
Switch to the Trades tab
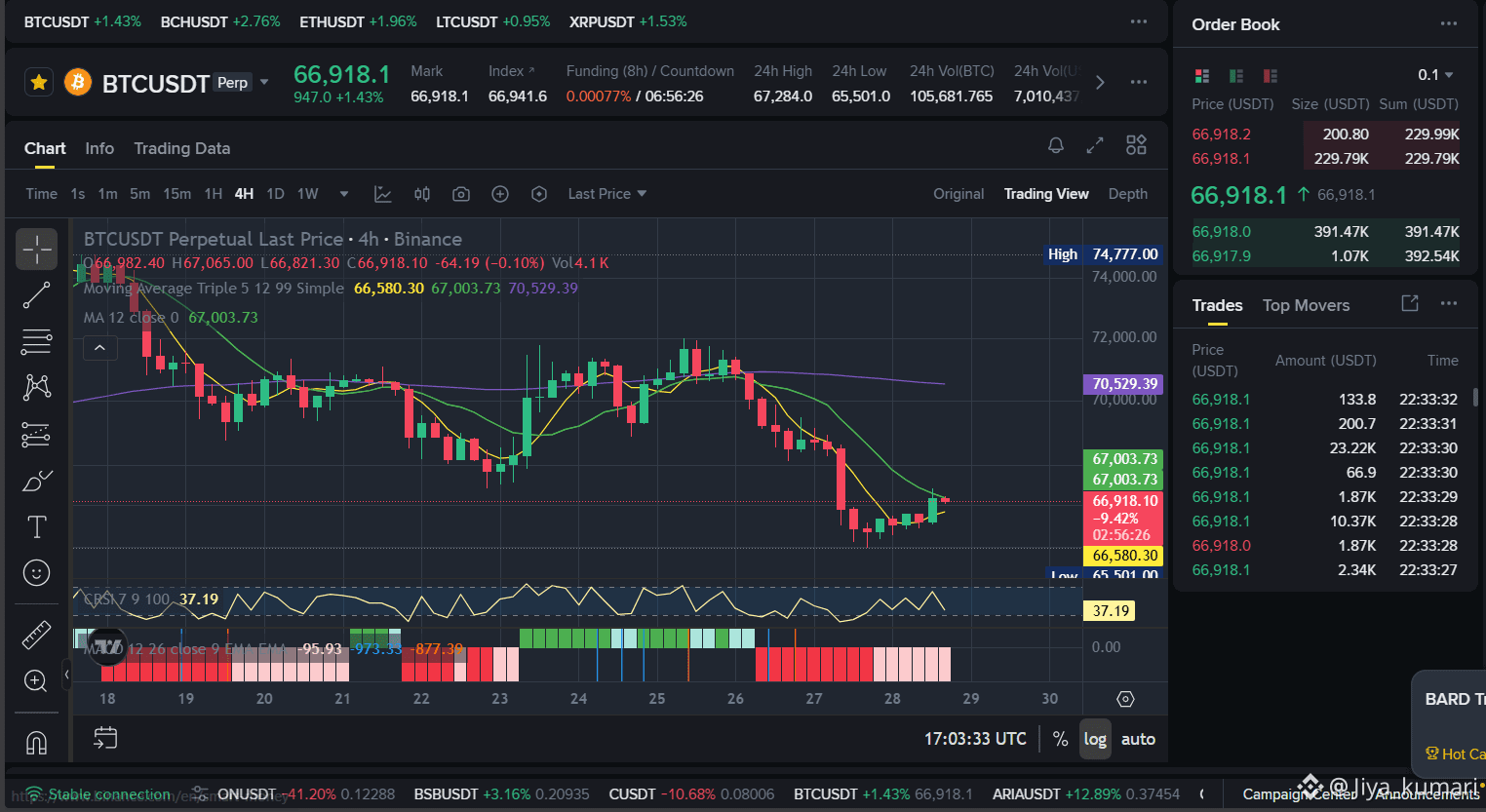click(x=1217, y=305)
